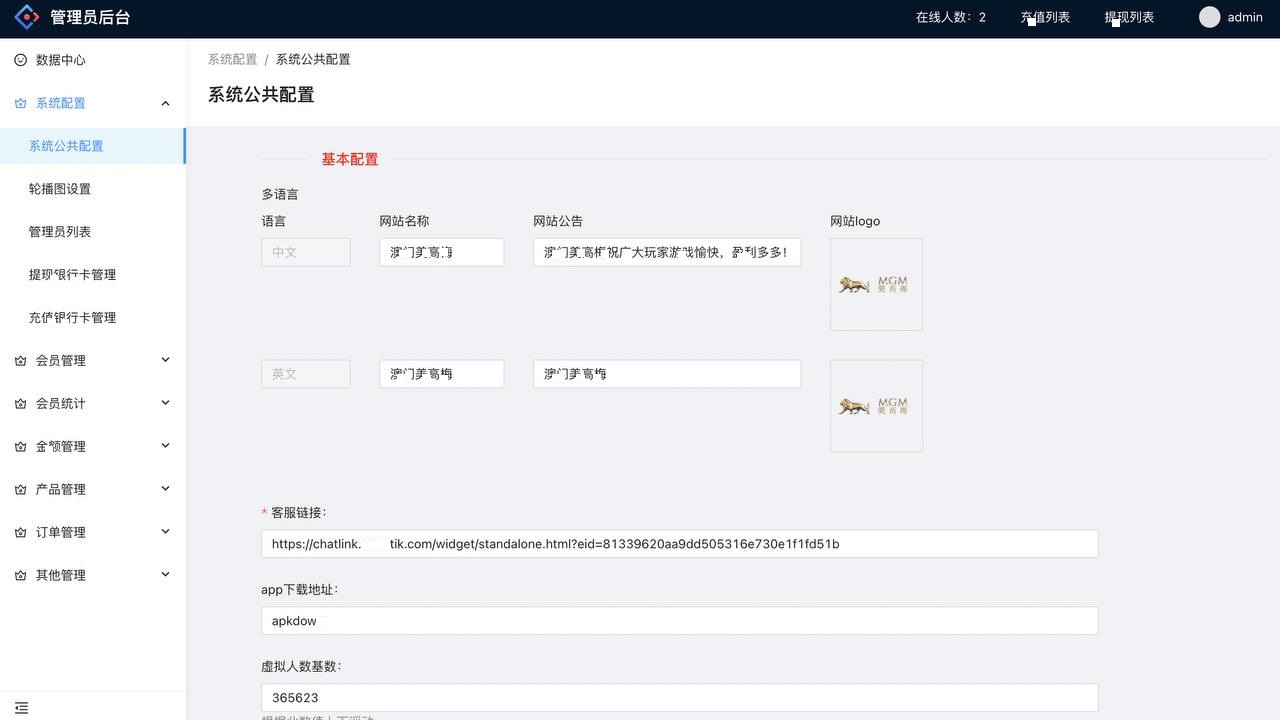The width and height of the screenshot is (1280, 720).
Task: Select 提现银行卡管理 menu item
Action: [x=72, y=275]
